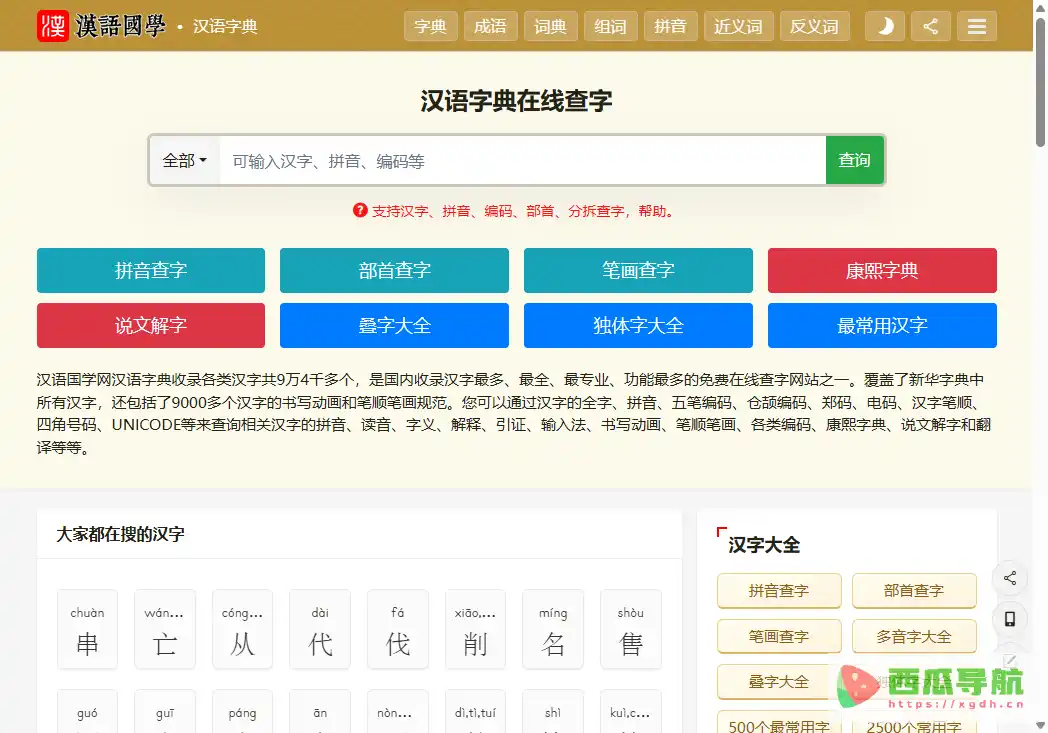Click sidebar 叠字大全 link
This screenshot has width=1048, height=733.
click(779, 682)
